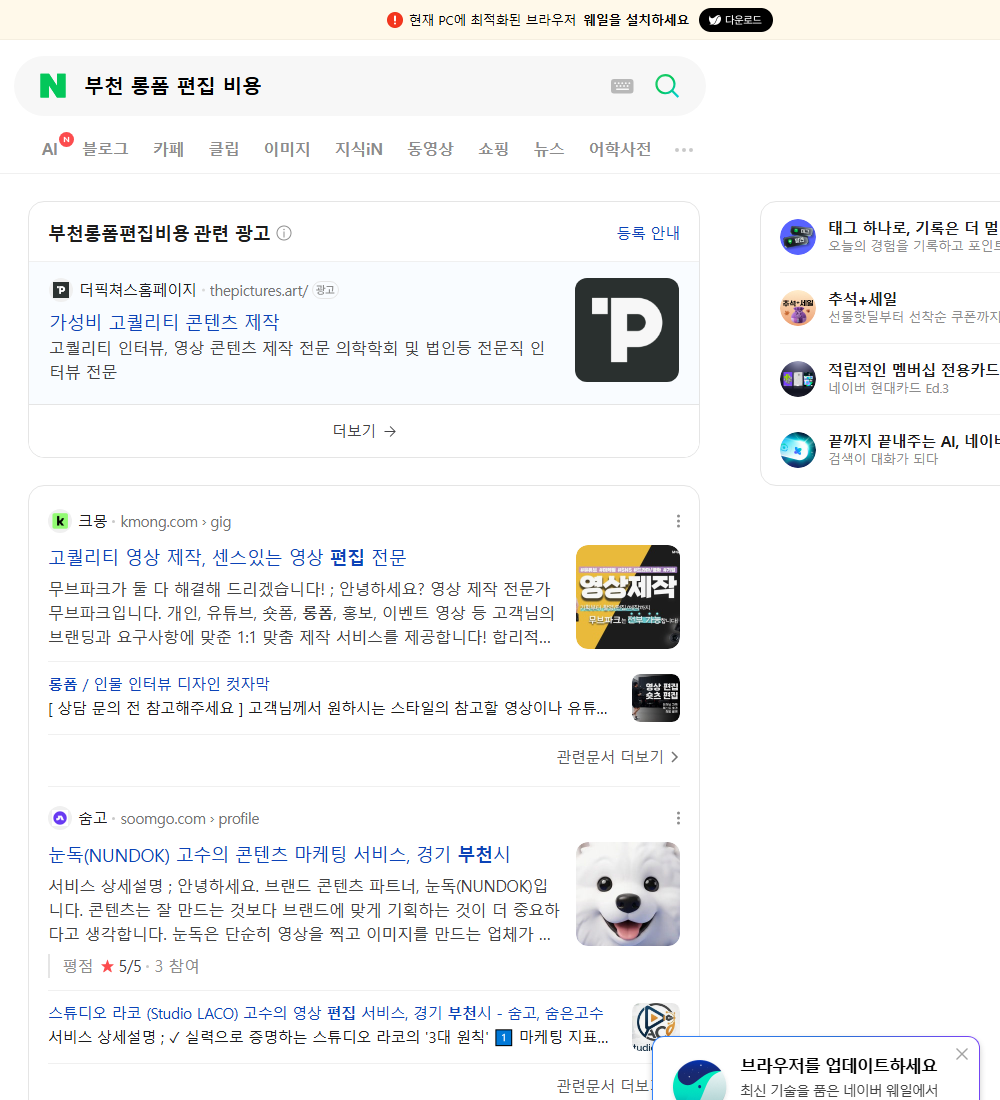Click the search input field text
The height and width of the screenshot is (1100, 1000).
pyautogui.click(x=173, y=86)
